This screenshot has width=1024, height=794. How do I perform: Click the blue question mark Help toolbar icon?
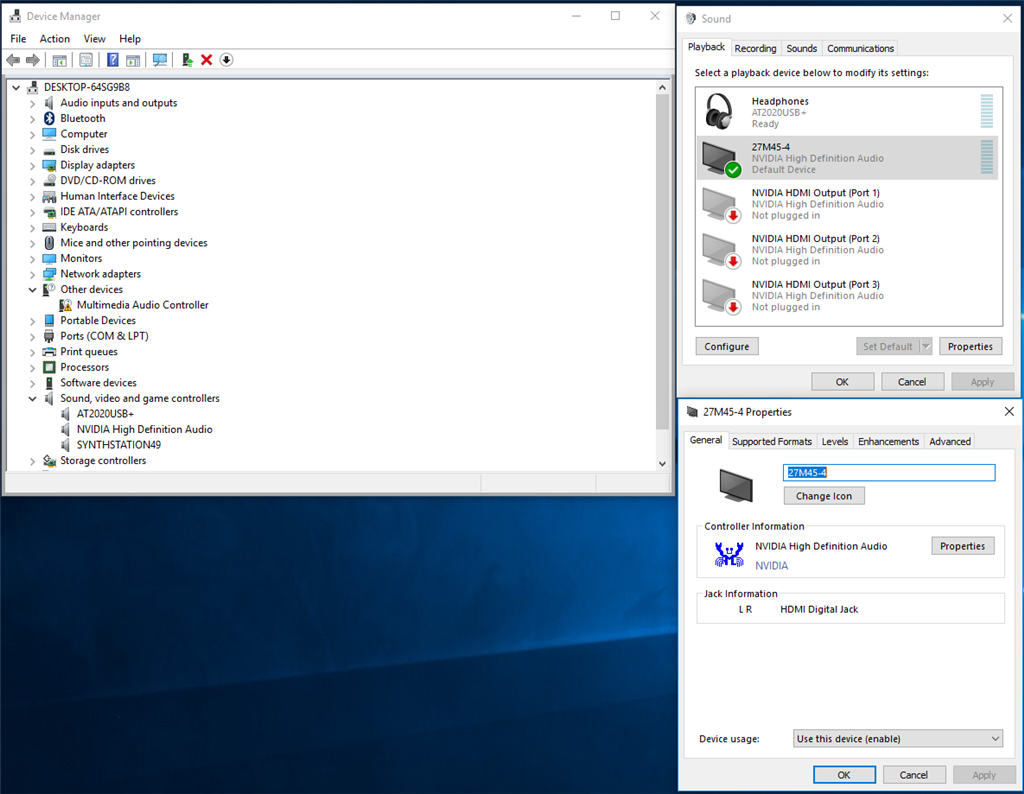pyautogui.click(x=112, y=60)
